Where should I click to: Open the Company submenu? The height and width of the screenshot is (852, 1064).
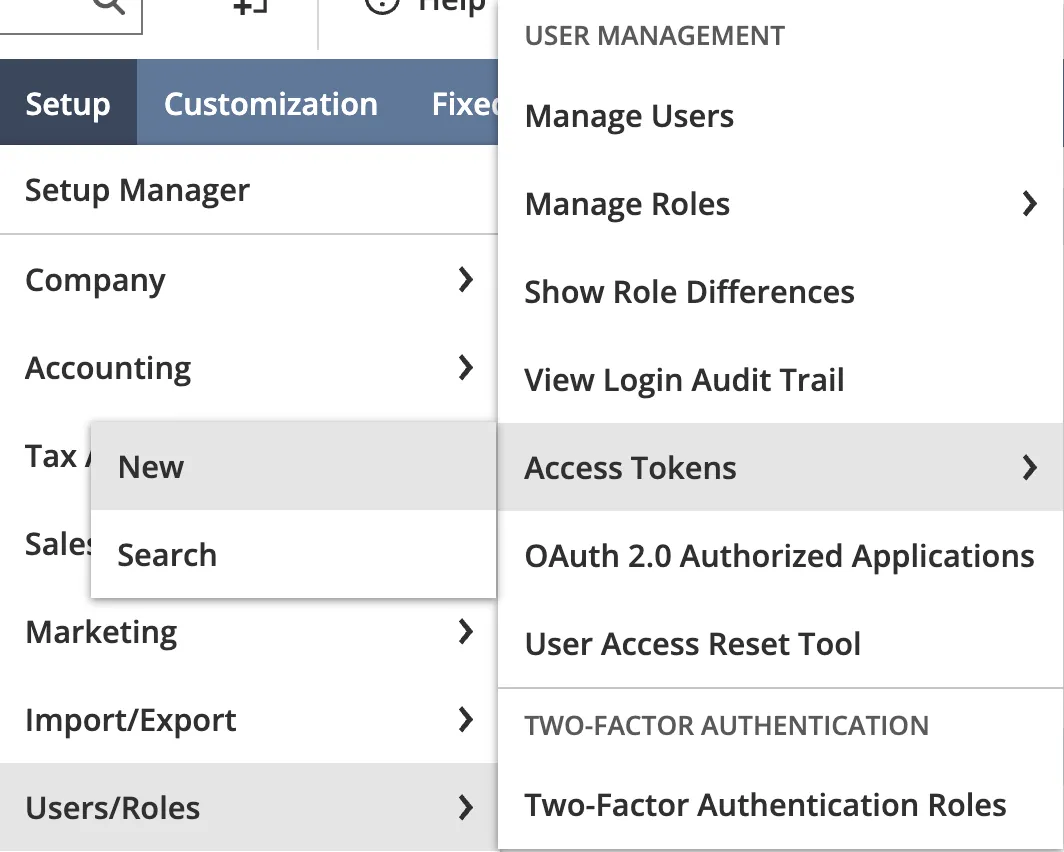(248, 279)
